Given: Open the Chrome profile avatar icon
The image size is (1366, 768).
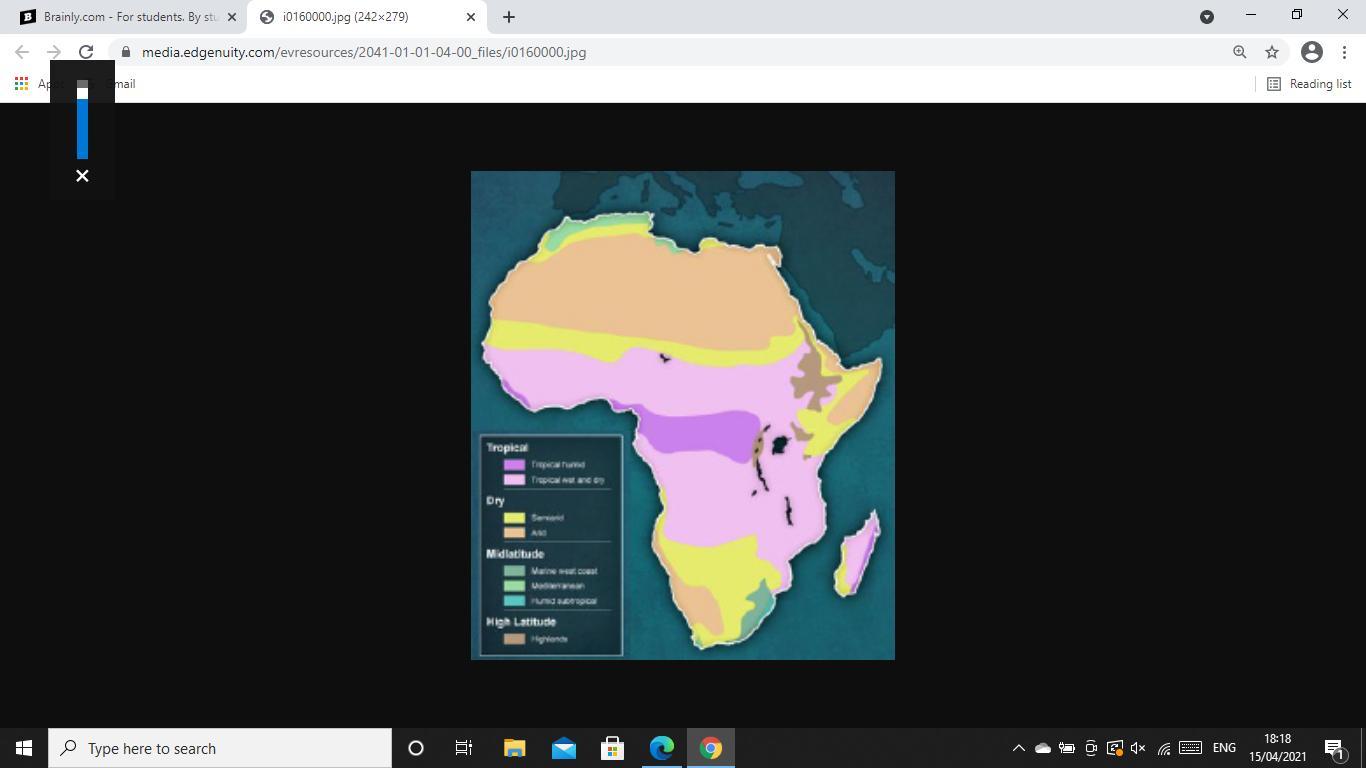Looking at the screenshot, I should click(1312, 52).
